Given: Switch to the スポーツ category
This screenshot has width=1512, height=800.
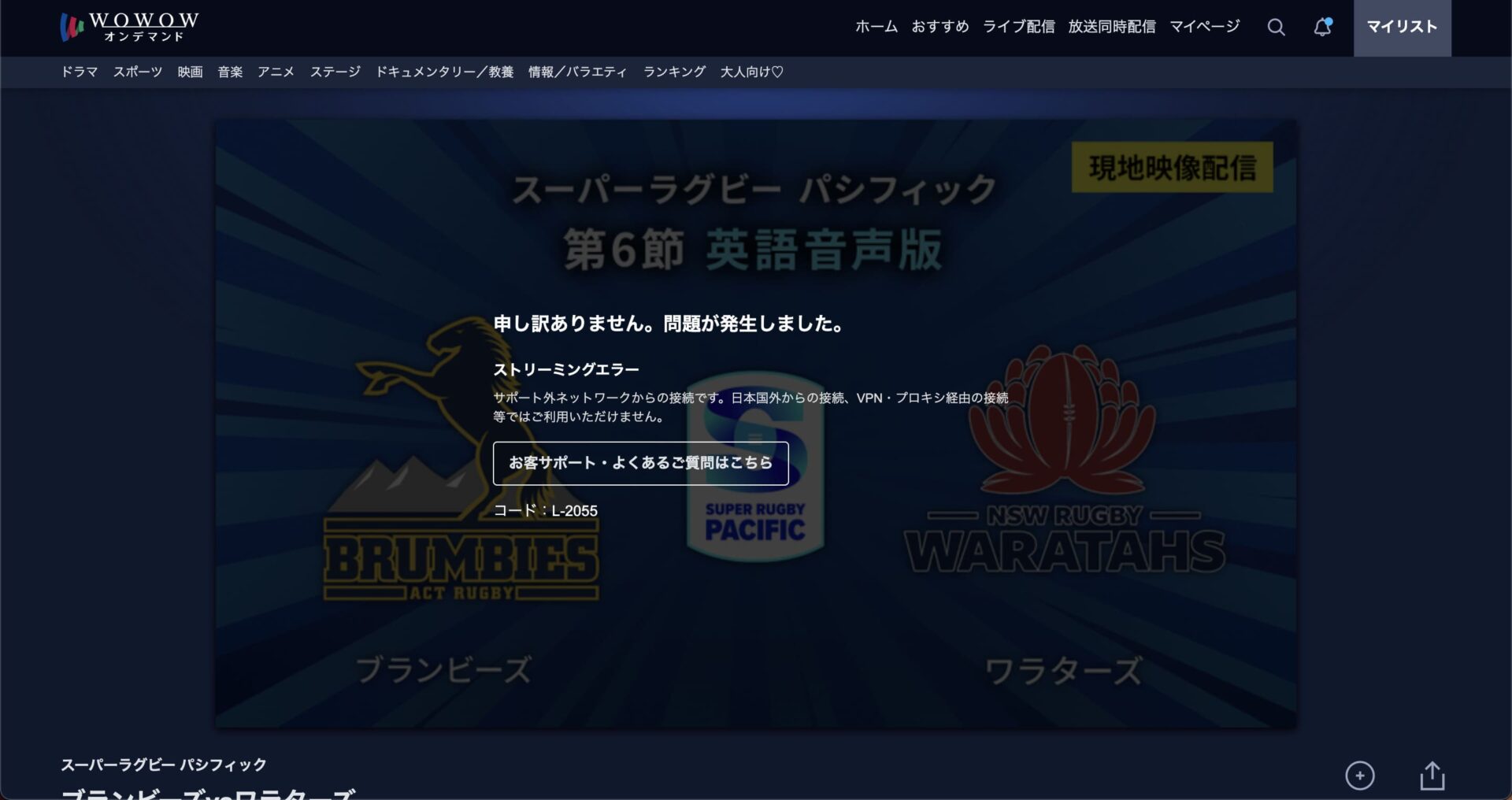Looking at the screenshot, I should click(136, 72).
